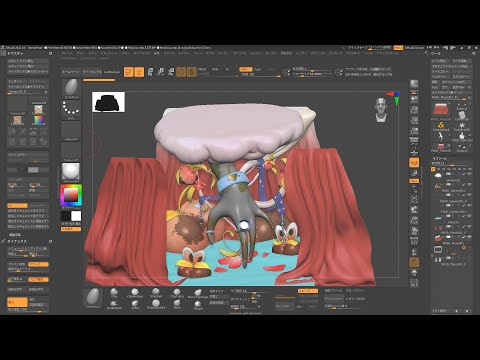
Task: Select the rainbow spectrum texture thumbnail
Action: tap(38, 120)
